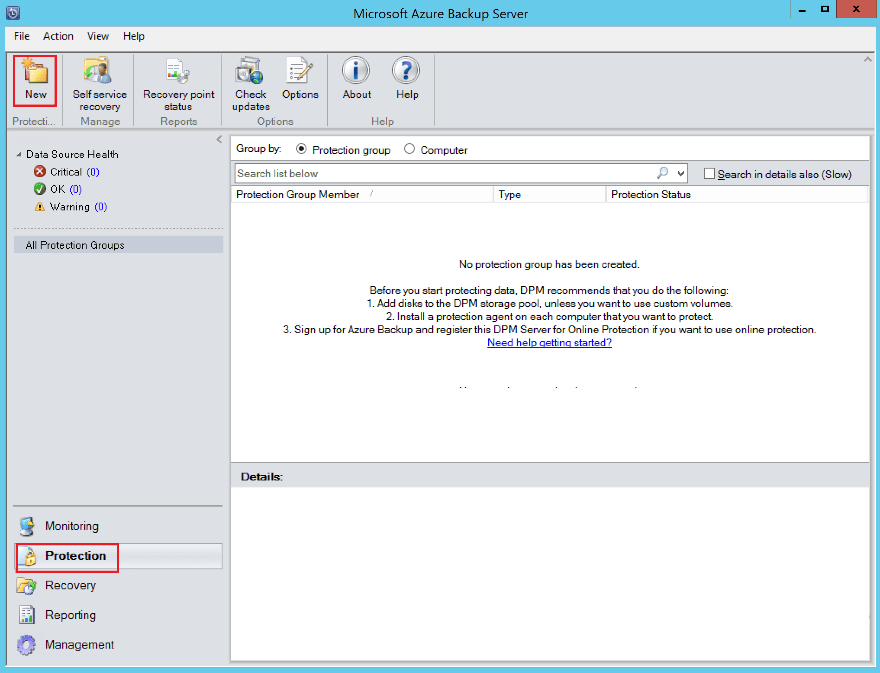Select the Protection group radio button
This screenshot has height=673, width=880.
coord(301,149)
